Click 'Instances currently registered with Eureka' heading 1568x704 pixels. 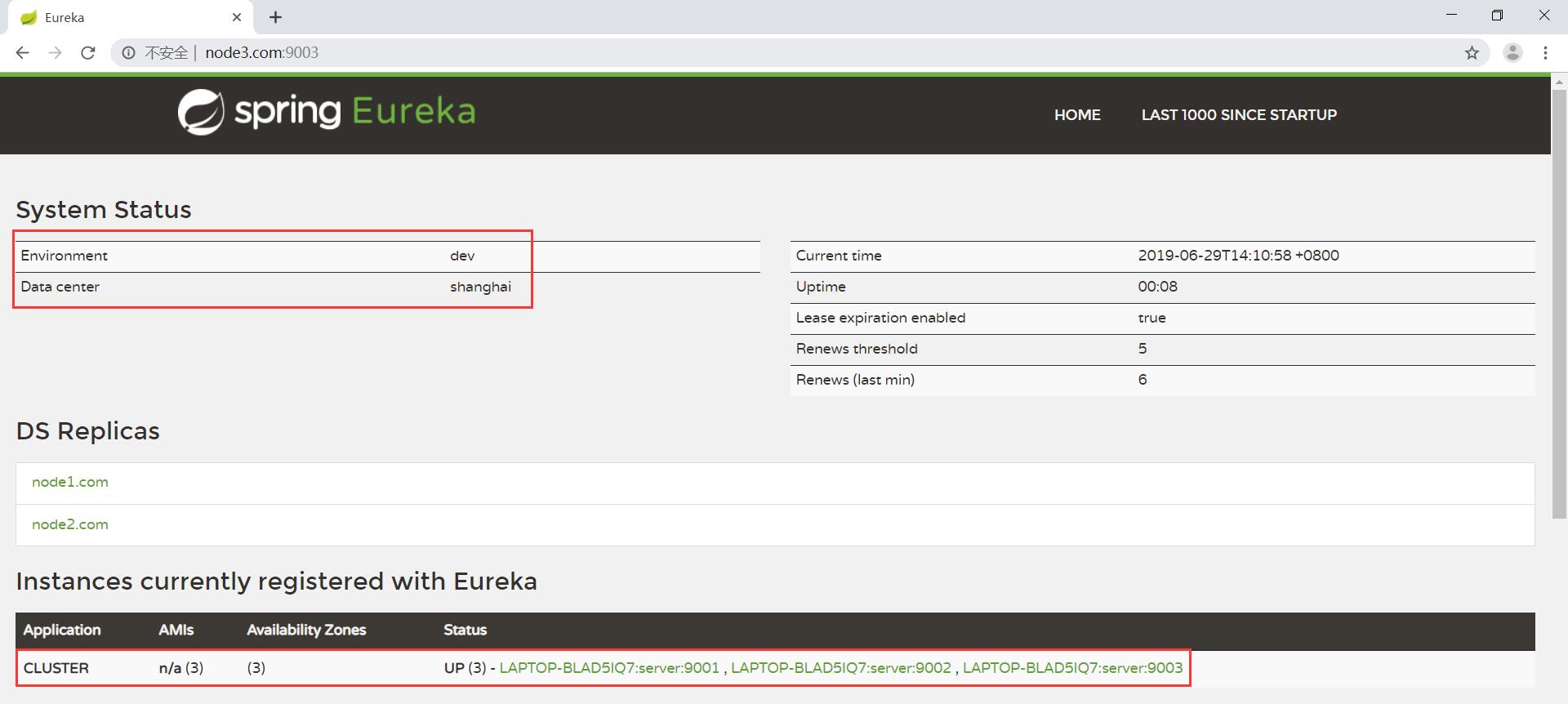point(276,581)
